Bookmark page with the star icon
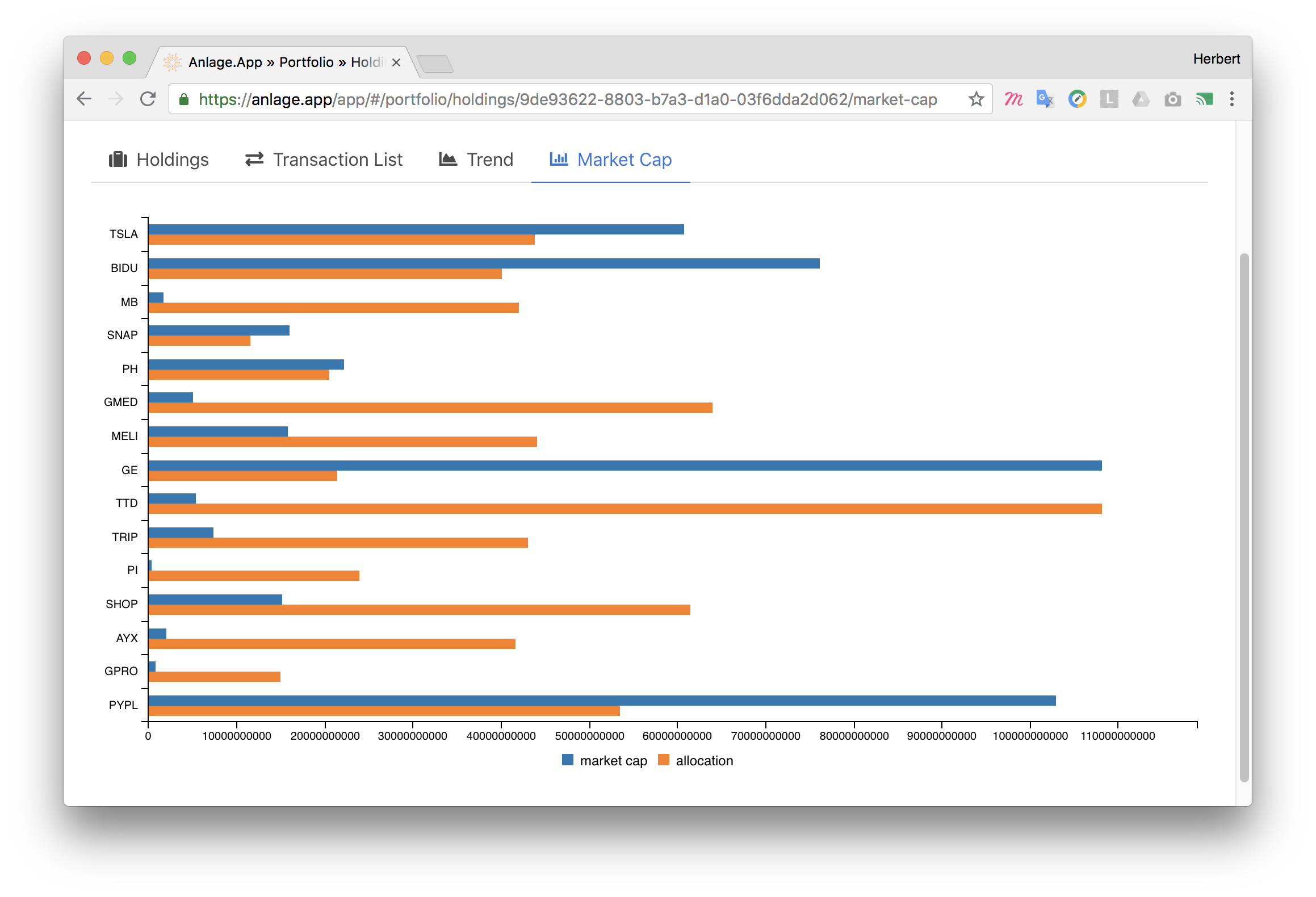 976,99
